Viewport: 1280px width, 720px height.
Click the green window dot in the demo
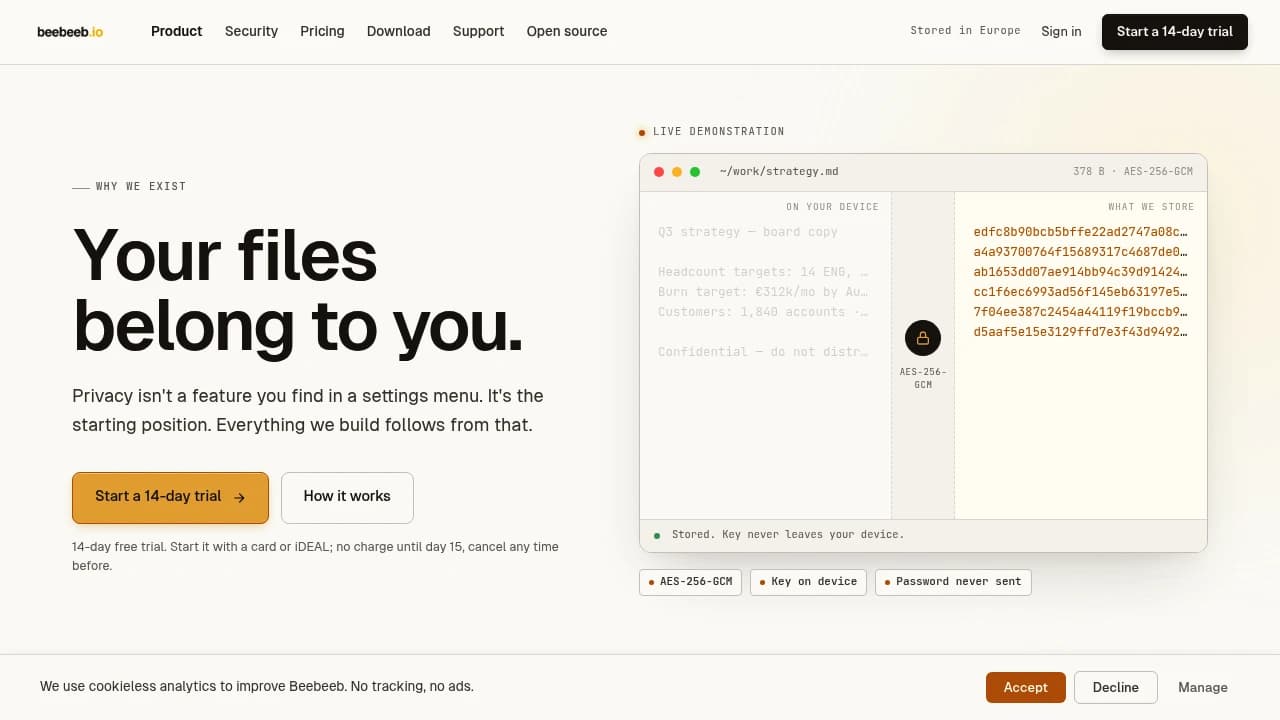(695, 172)
